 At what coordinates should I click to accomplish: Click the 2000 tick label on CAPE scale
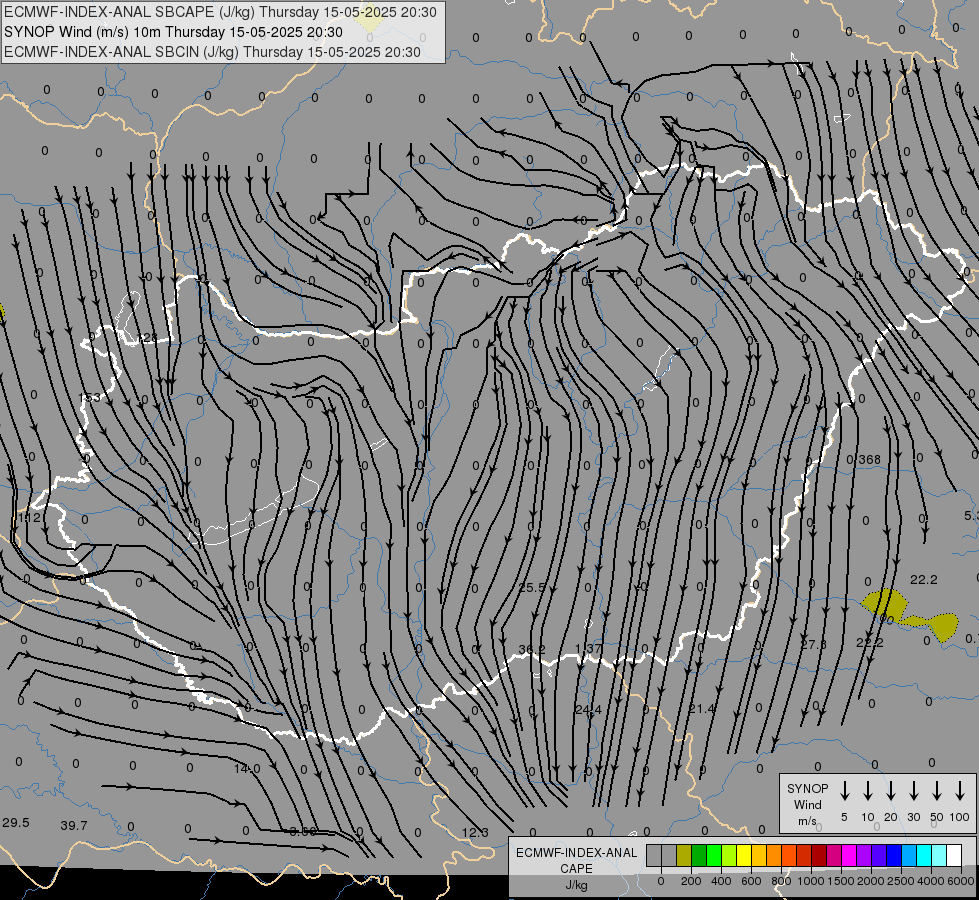tap(871, 881)
